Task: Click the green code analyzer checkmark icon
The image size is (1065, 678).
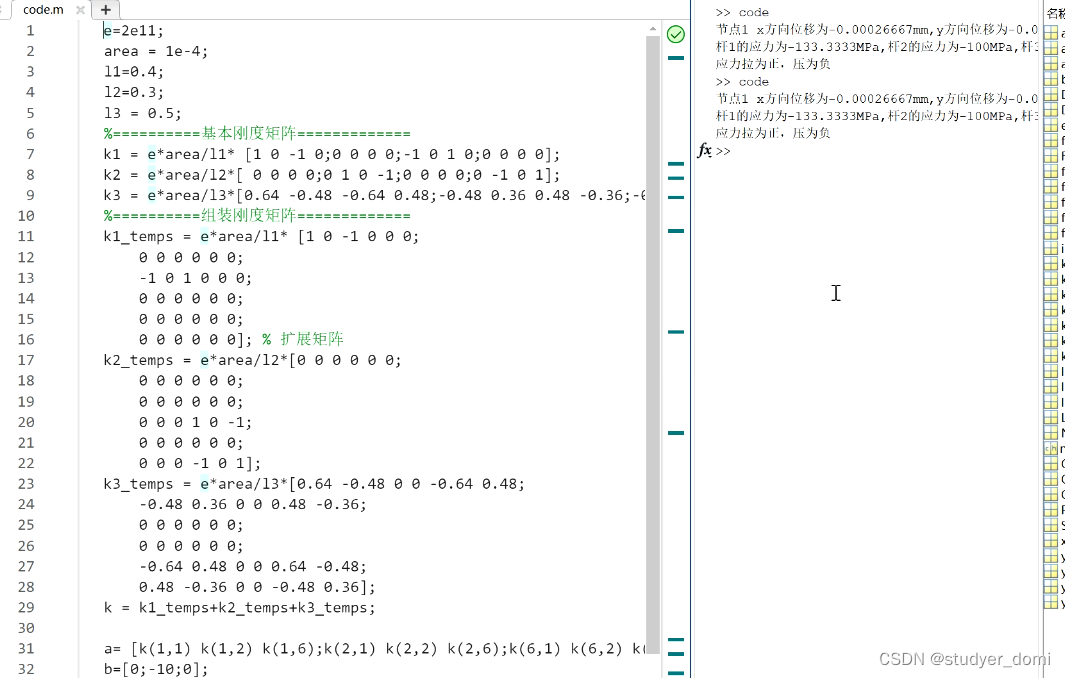Action: click(676, 33)
